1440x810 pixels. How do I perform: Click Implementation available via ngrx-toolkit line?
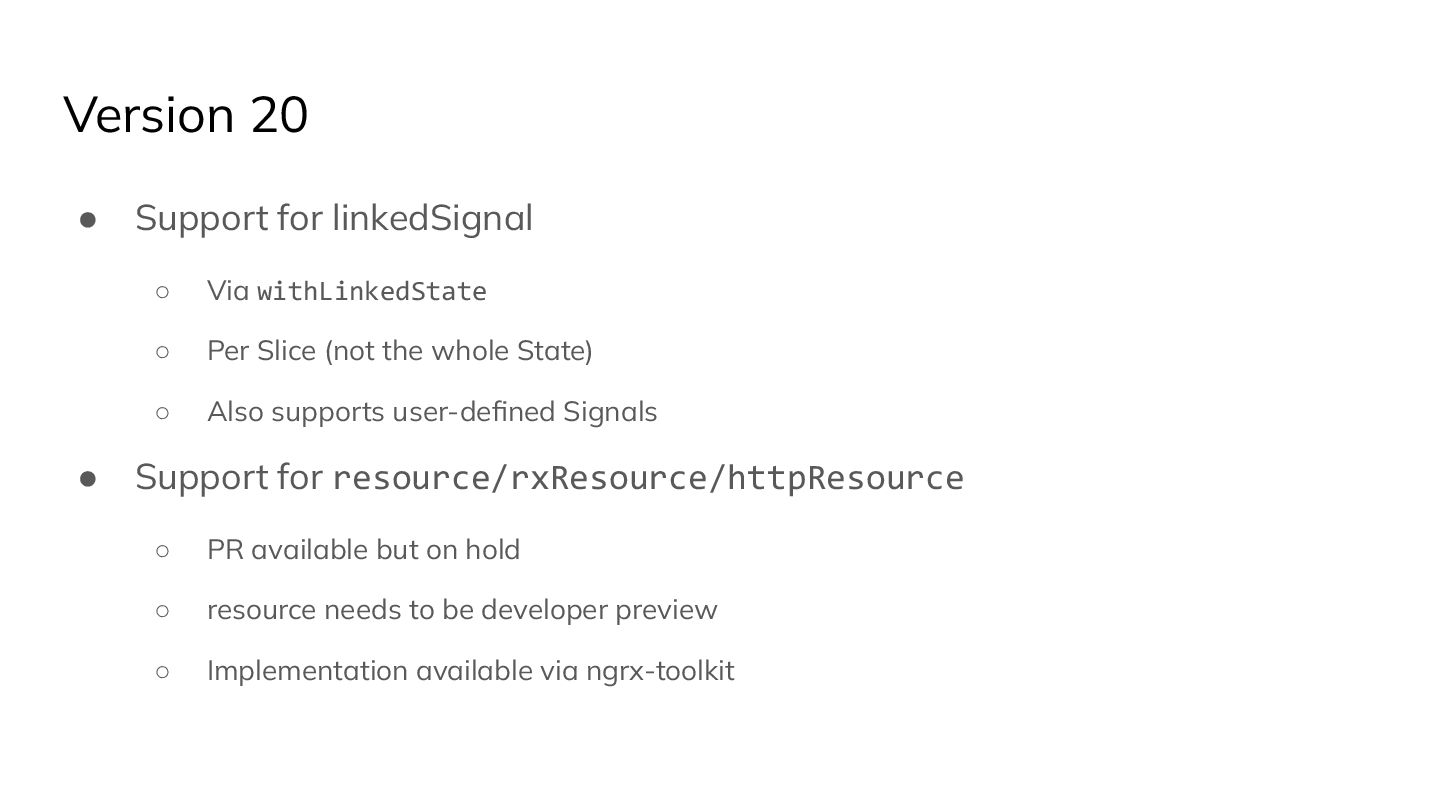pyautogui.click(x=470, y=670)
